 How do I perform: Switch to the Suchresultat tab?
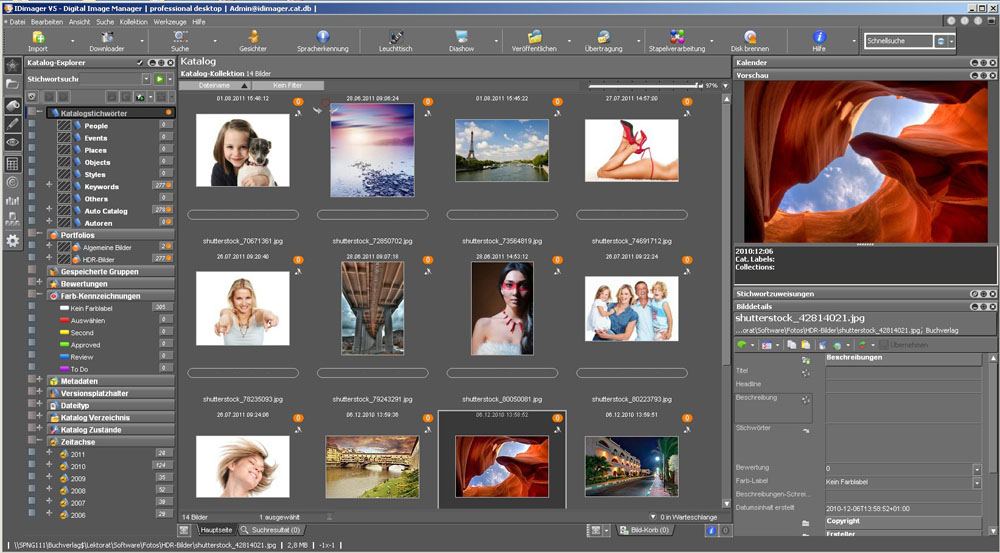pos(274,529)
